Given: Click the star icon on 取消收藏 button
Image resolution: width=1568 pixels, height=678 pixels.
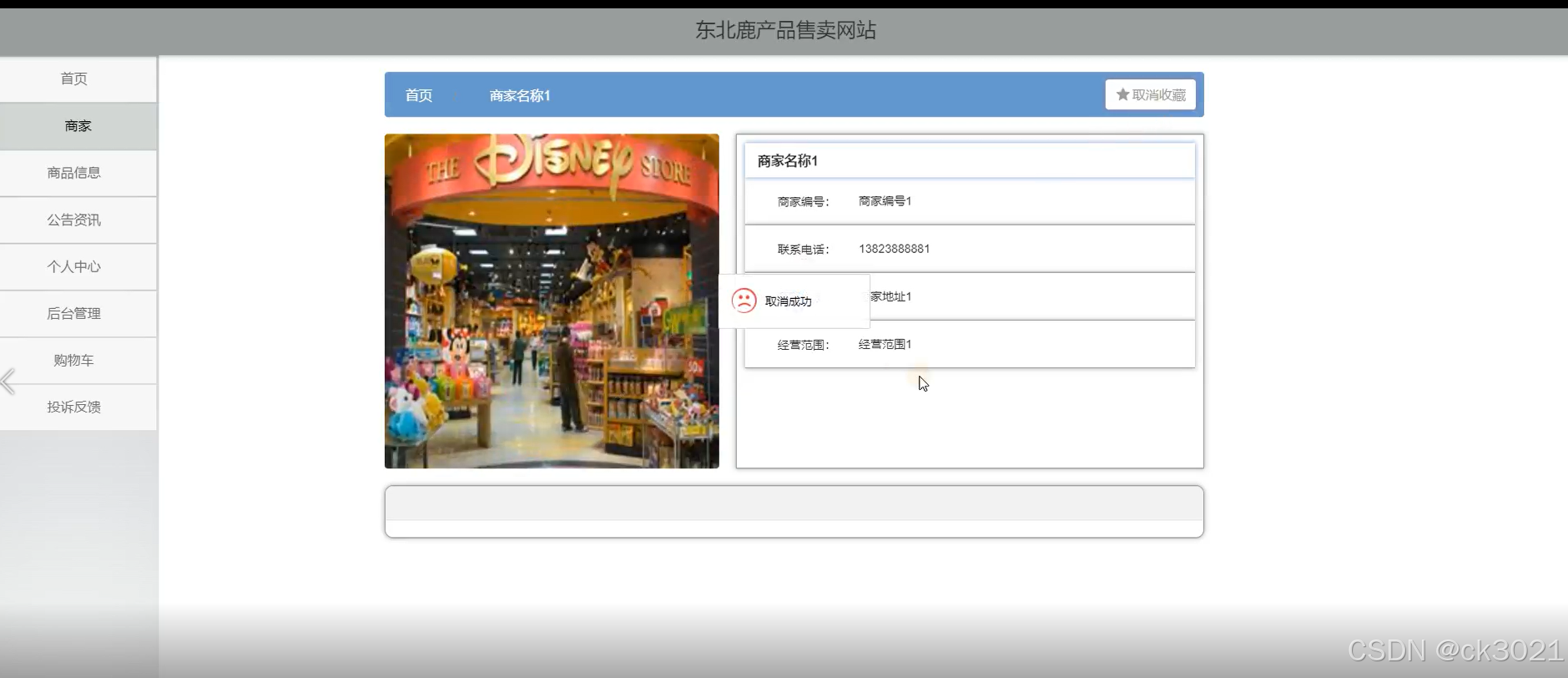Looking at the screenshot, I should point(1122,94).
